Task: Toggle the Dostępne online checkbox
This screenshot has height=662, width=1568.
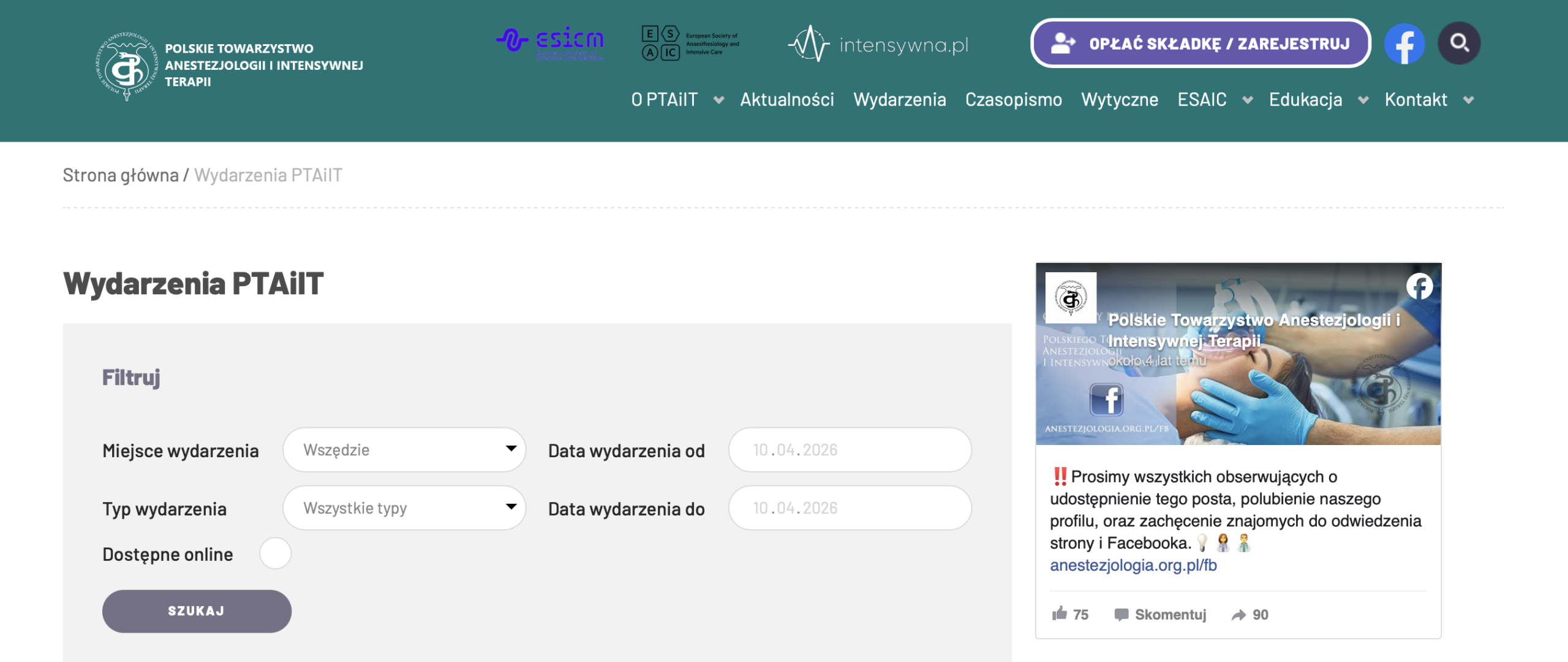Action: (x=275, y=554)
